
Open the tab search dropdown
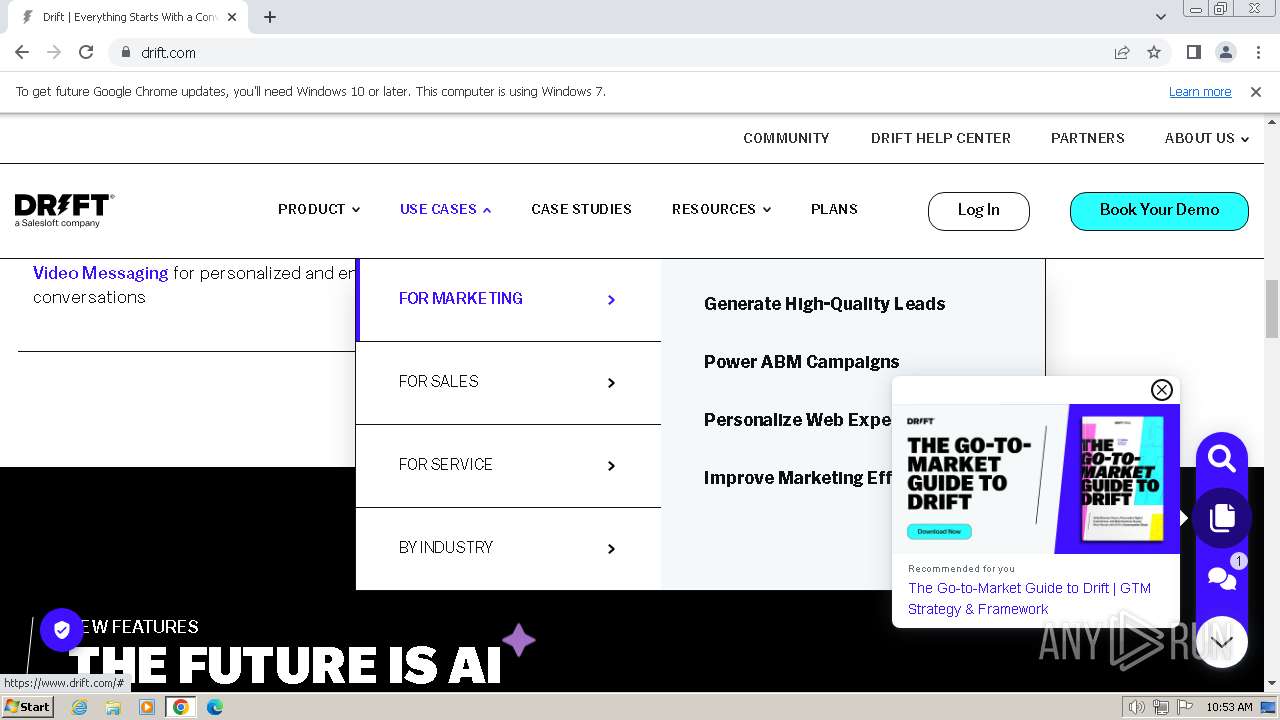(1161, 17)
